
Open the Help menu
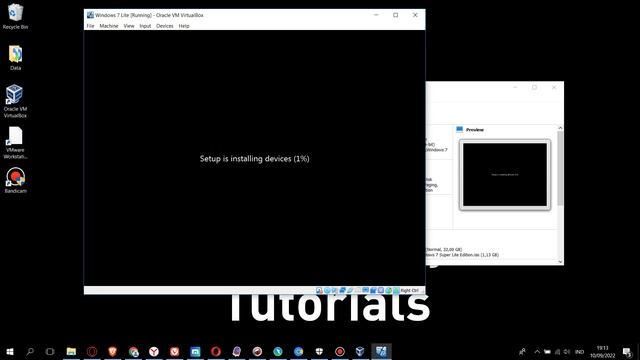point(184,26)
